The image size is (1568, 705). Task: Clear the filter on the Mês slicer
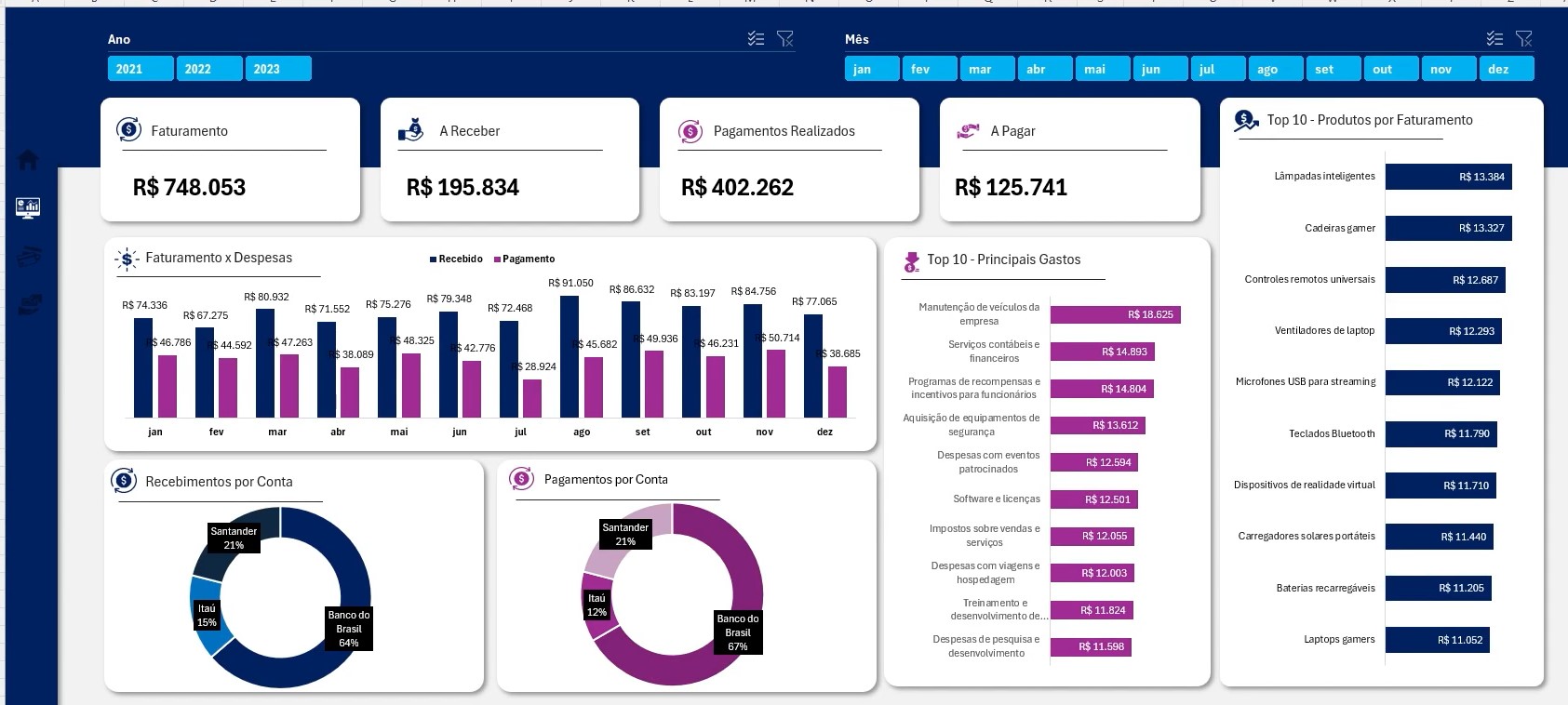(1524, 38)
